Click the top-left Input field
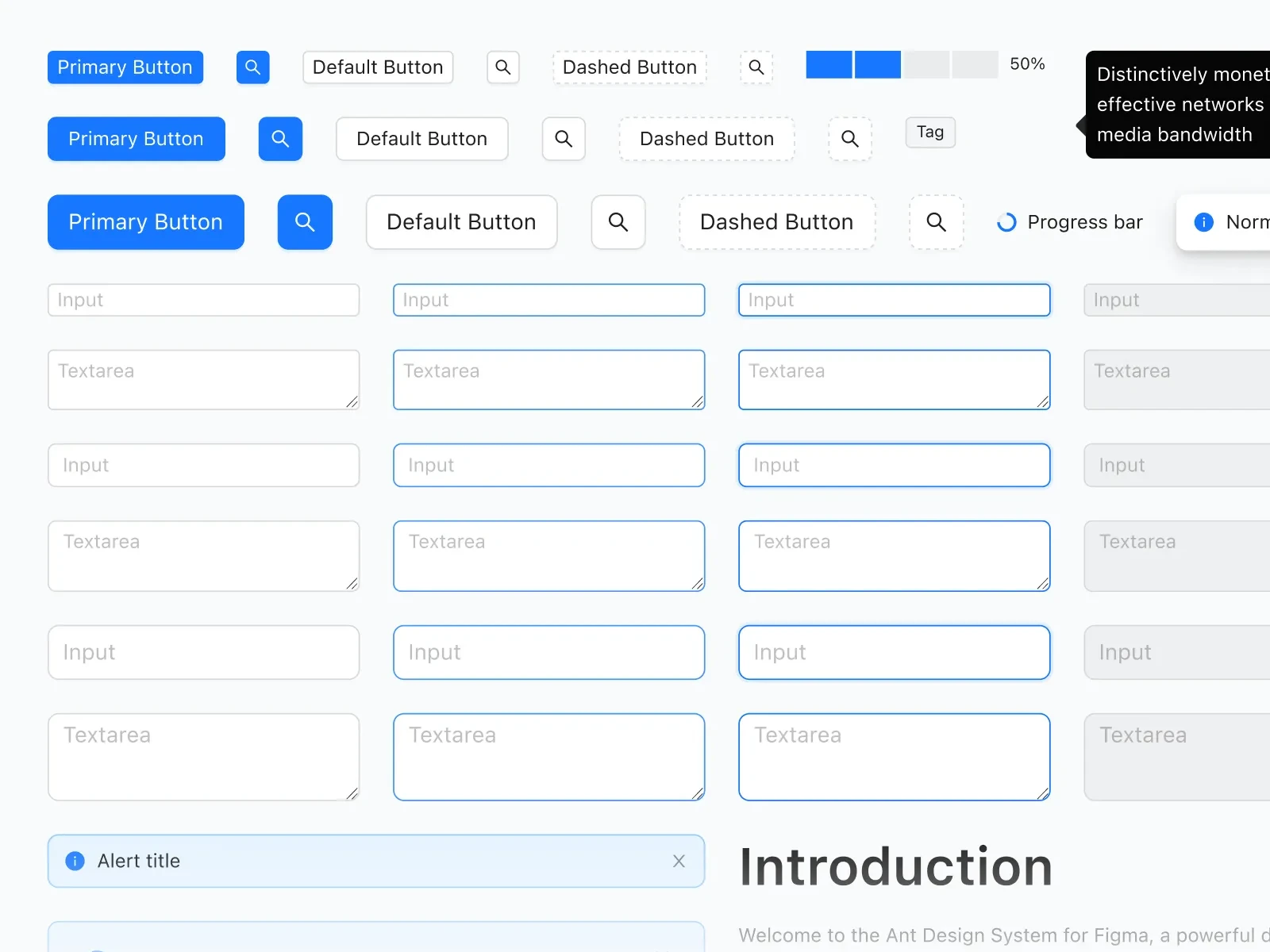This screenshot has height=952, width=1270. click(203, 300)
